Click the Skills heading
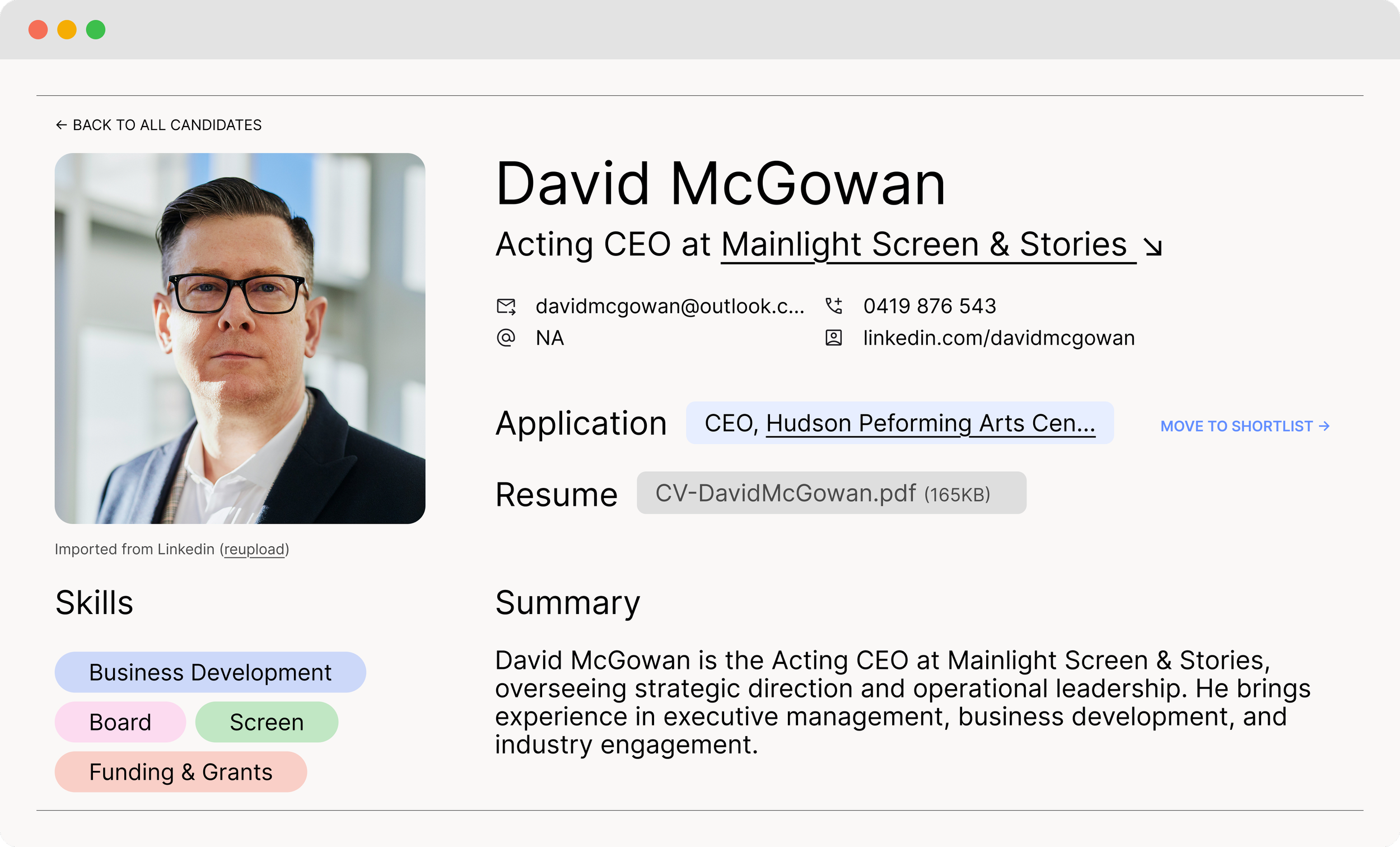 94,603
